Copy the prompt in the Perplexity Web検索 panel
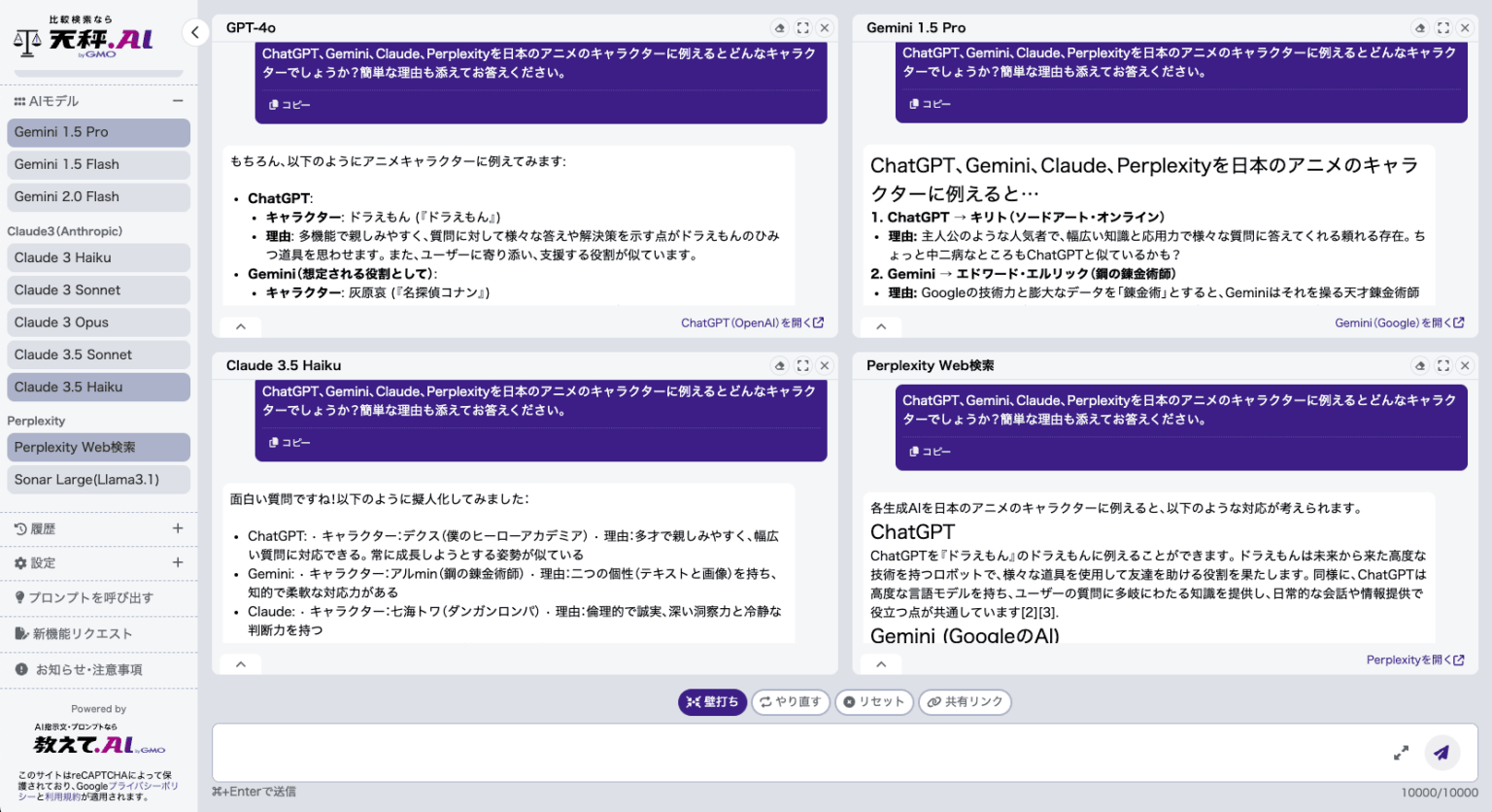The height and width of the screenshot is (812, 1492). [928, 451]
